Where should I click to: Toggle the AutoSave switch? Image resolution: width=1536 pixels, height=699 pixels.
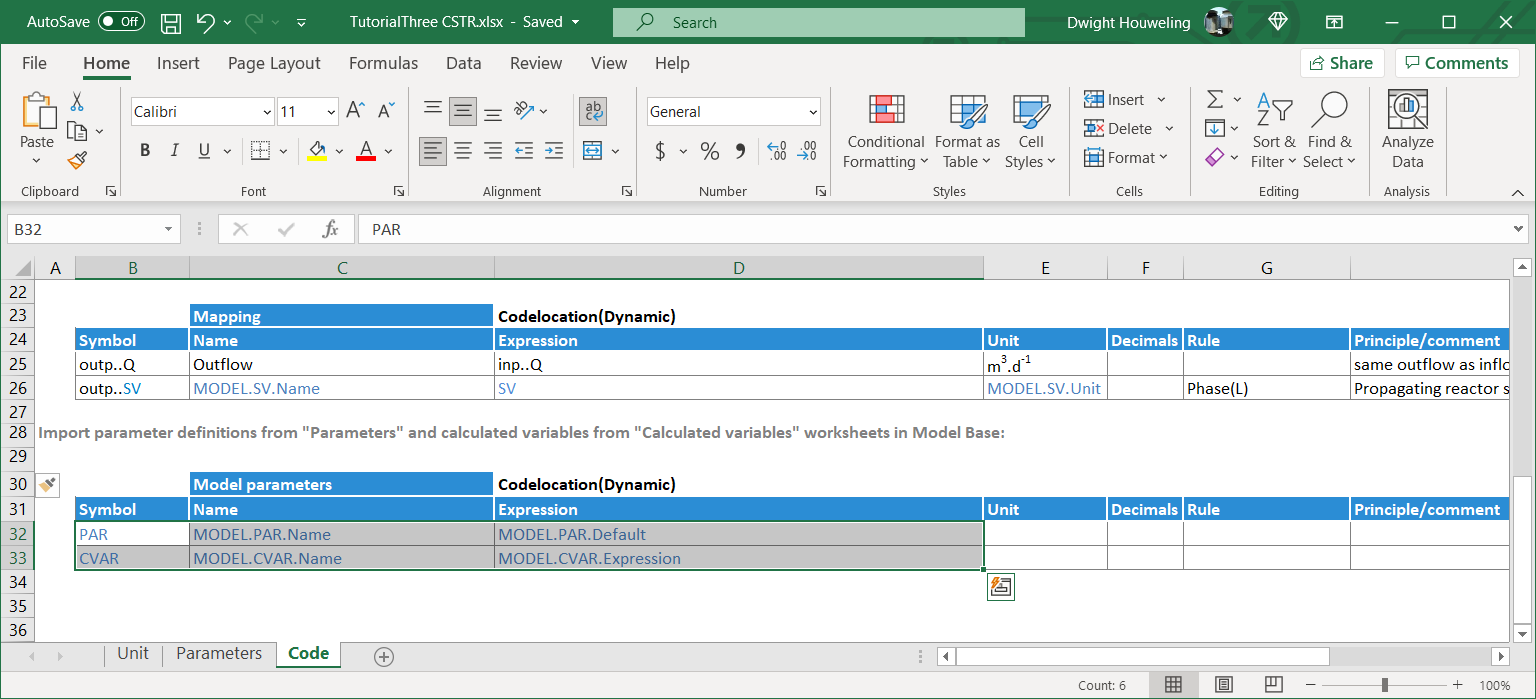[121, 22]
